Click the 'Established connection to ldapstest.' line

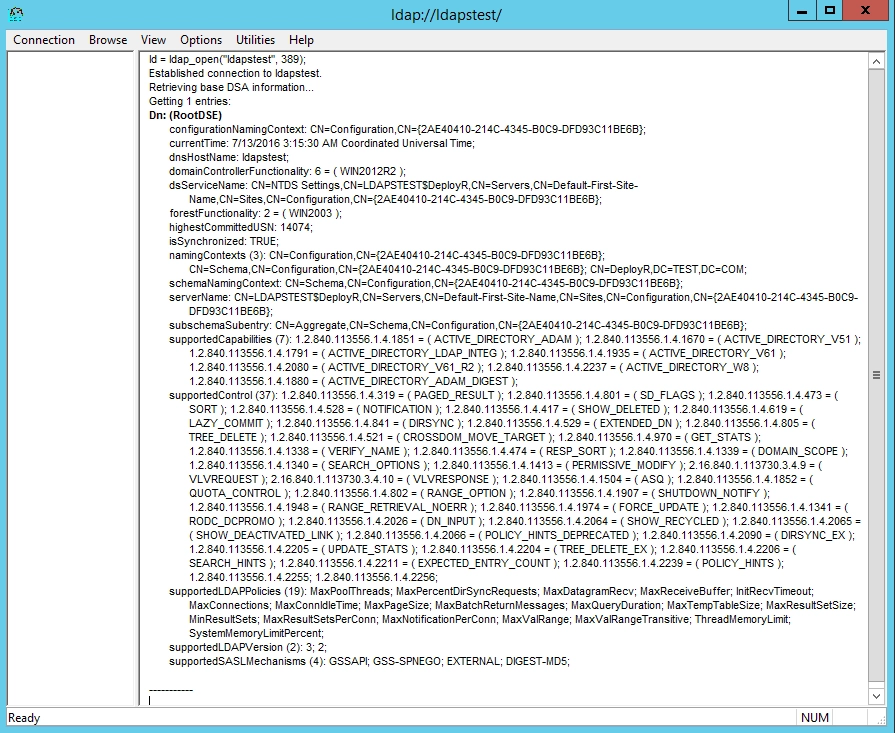[235, 73]
